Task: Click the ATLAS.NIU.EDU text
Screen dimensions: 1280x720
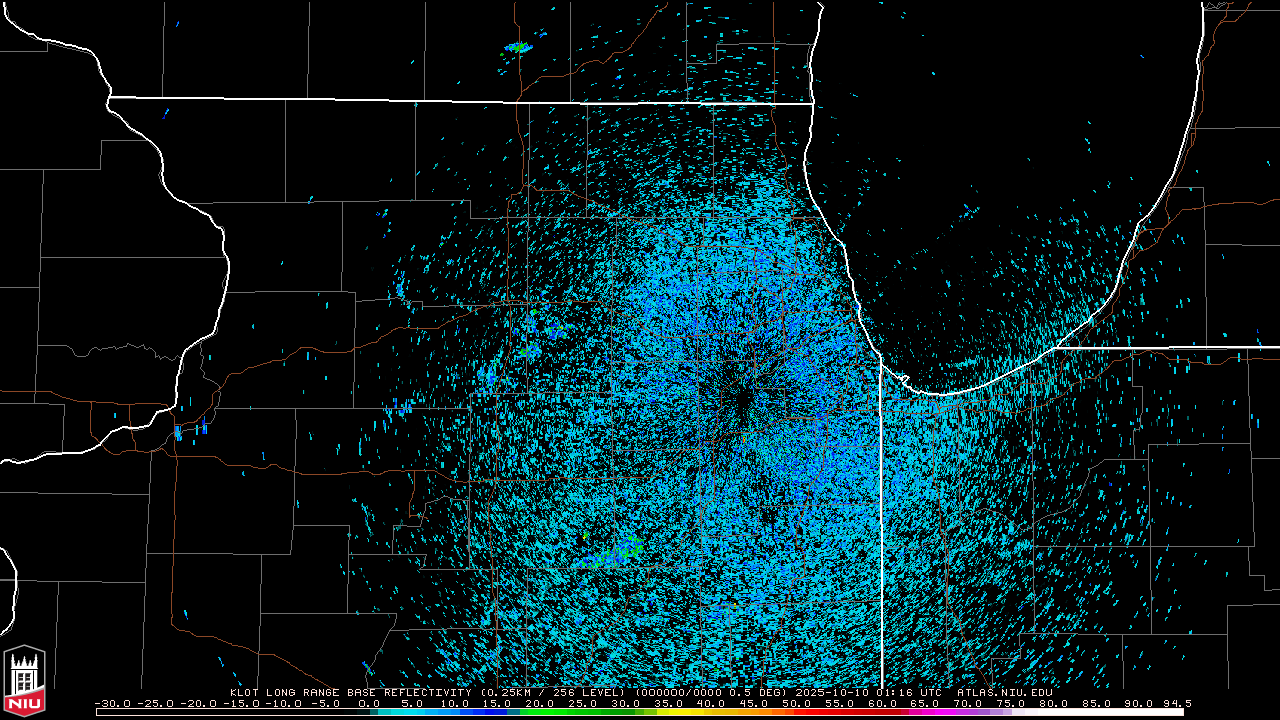Action: point(1004,692)
